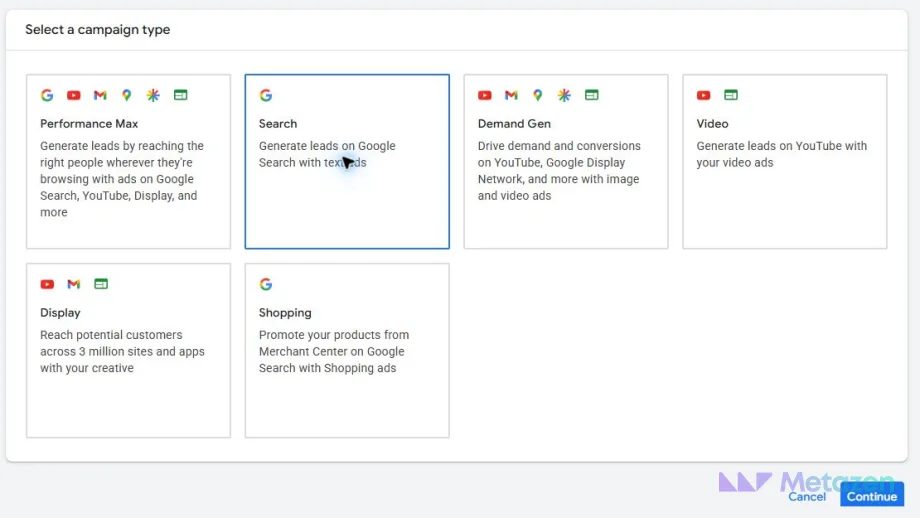Click 'Generate leads by reaching the' description
Viewport: 920px width, 518px height.
122,179
